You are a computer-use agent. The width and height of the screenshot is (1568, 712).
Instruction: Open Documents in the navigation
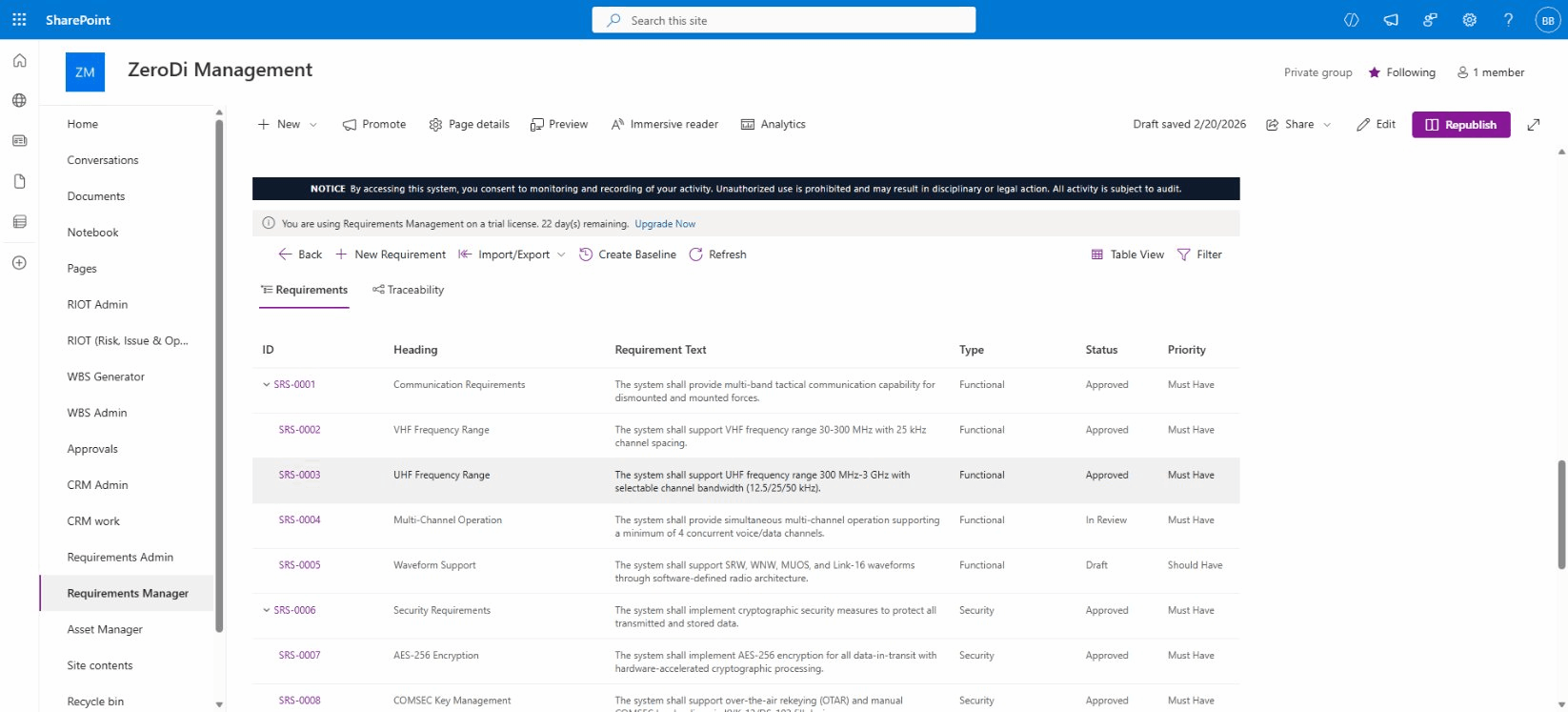(x=95, y=196)
